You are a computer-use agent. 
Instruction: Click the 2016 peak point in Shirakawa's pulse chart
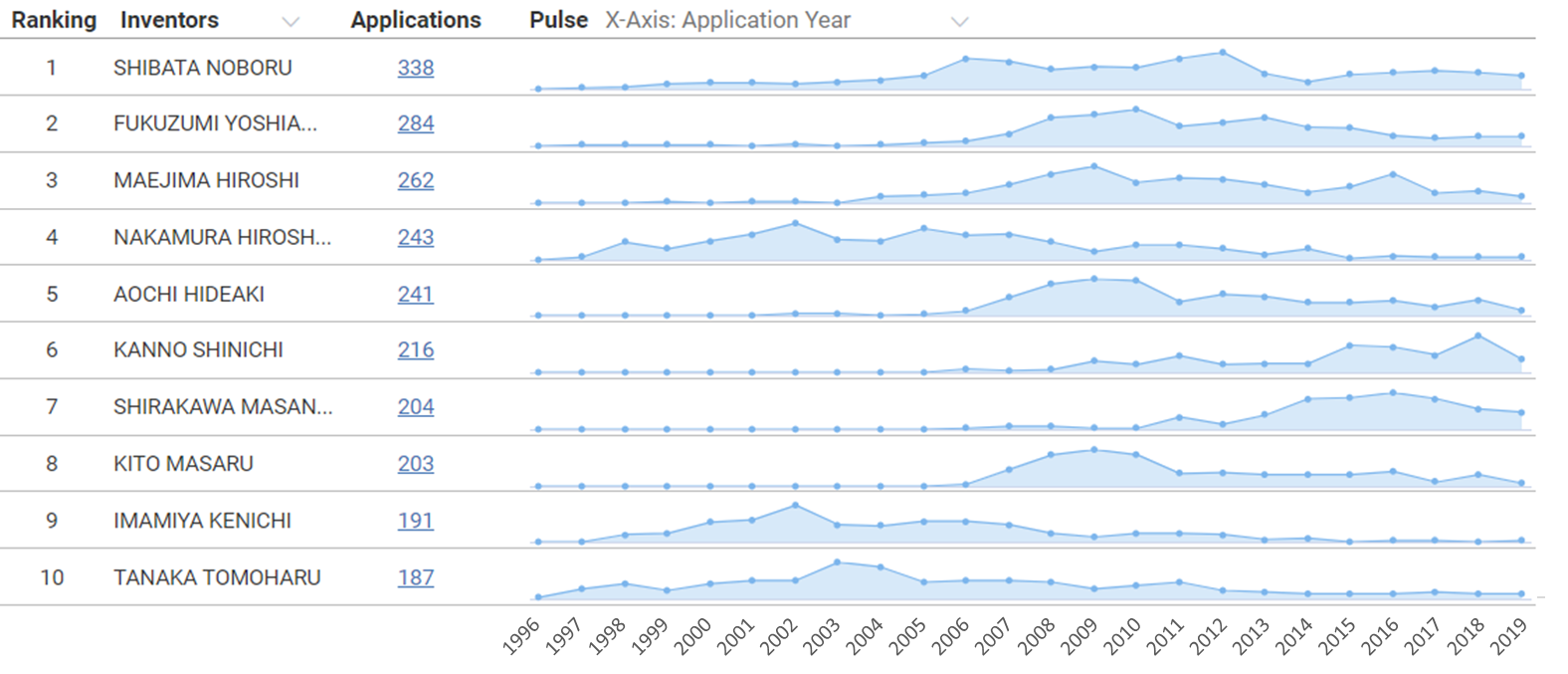[x=1393, y=392]
